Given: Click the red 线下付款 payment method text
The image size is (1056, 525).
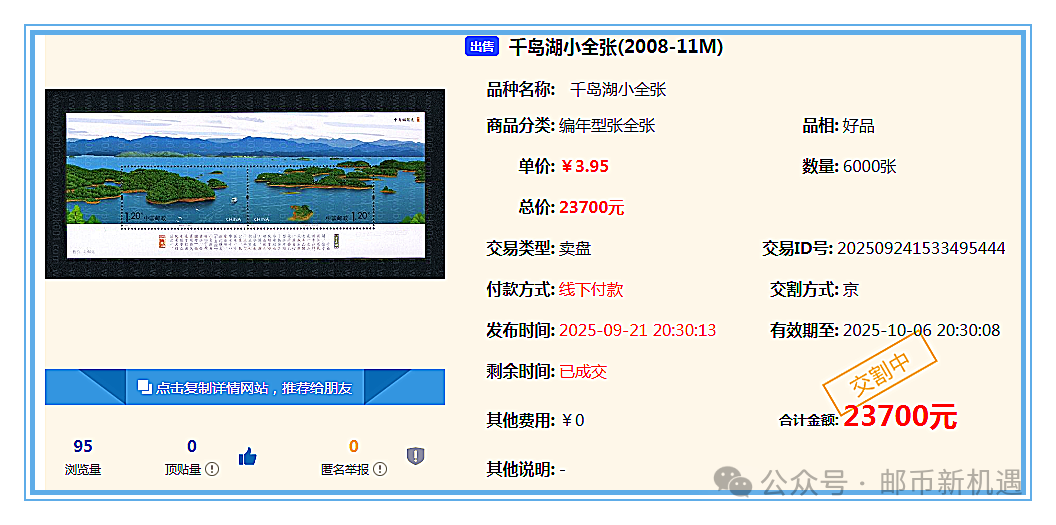Looking at the screenshot, I should pos(591,289).
